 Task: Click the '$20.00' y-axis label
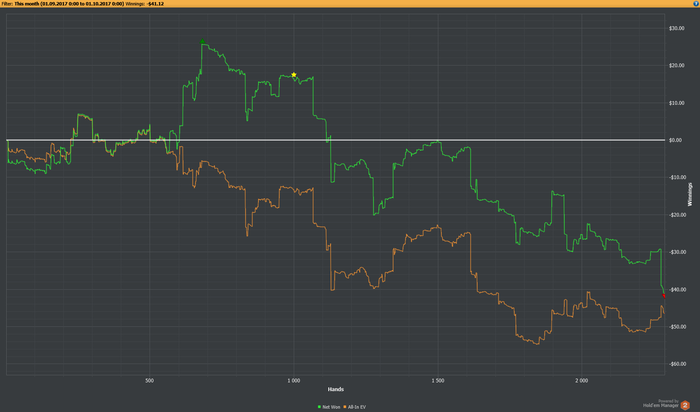tap(676, 66)
